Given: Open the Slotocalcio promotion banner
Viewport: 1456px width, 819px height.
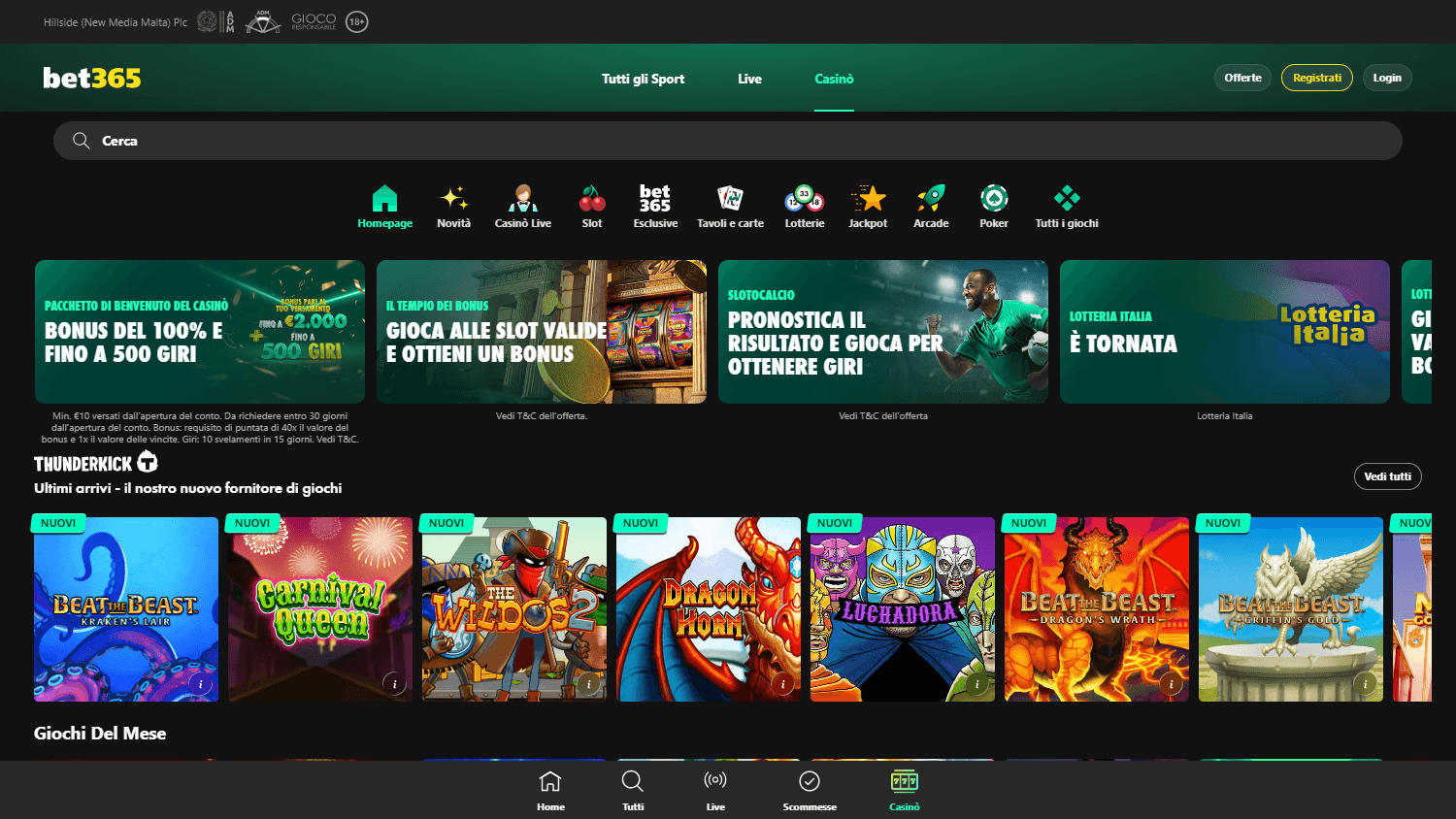Looking at the screenshot, I should coord(883,332).
